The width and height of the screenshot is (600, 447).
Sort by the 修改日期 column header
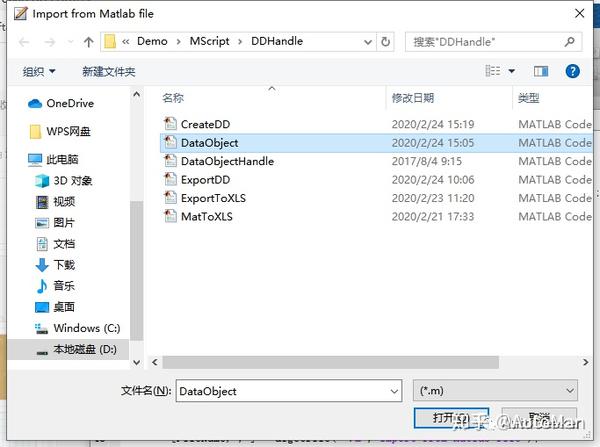[x=413, y=98]
